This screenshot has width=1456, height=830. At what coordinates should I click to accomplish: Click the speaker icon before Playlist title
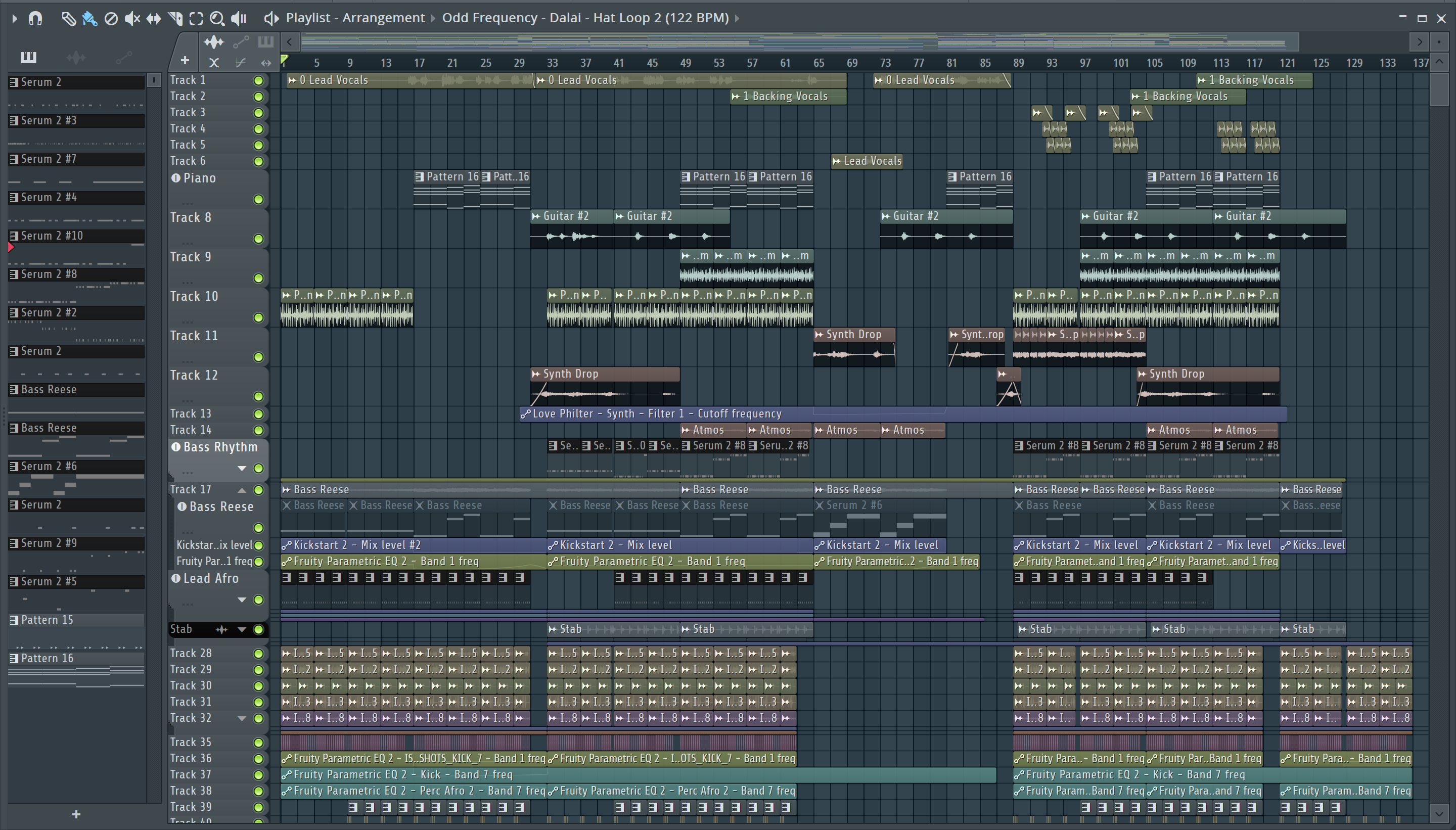tap(271, 18)
